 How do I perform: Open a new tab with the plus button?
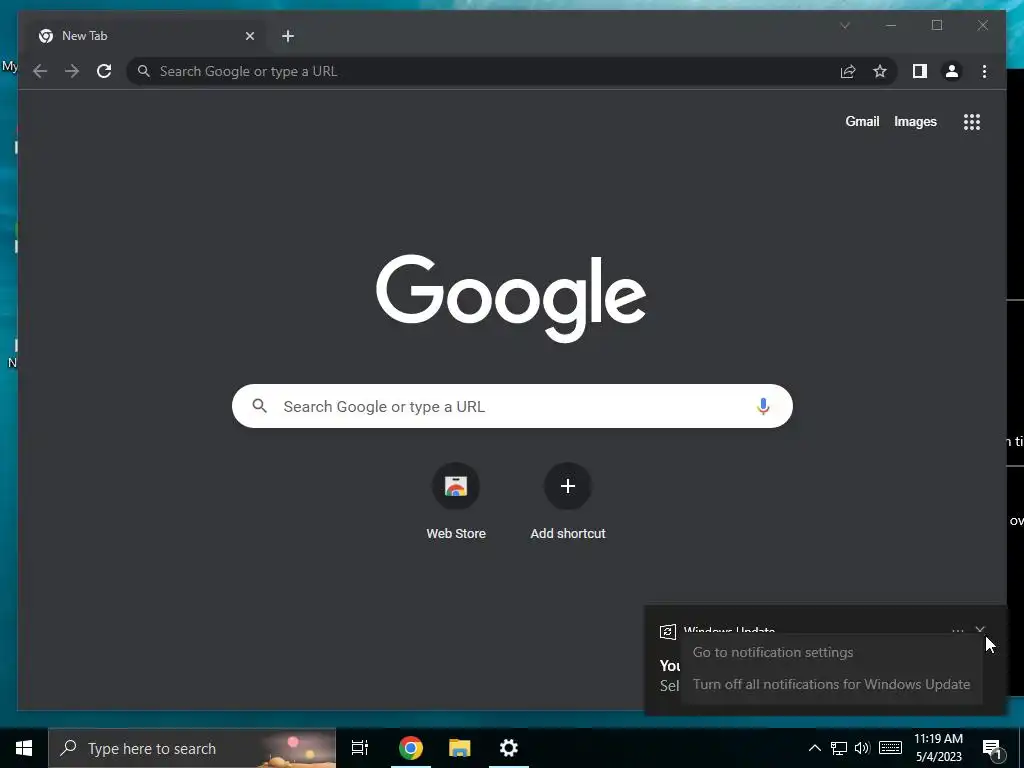click(x=288, y=36)
